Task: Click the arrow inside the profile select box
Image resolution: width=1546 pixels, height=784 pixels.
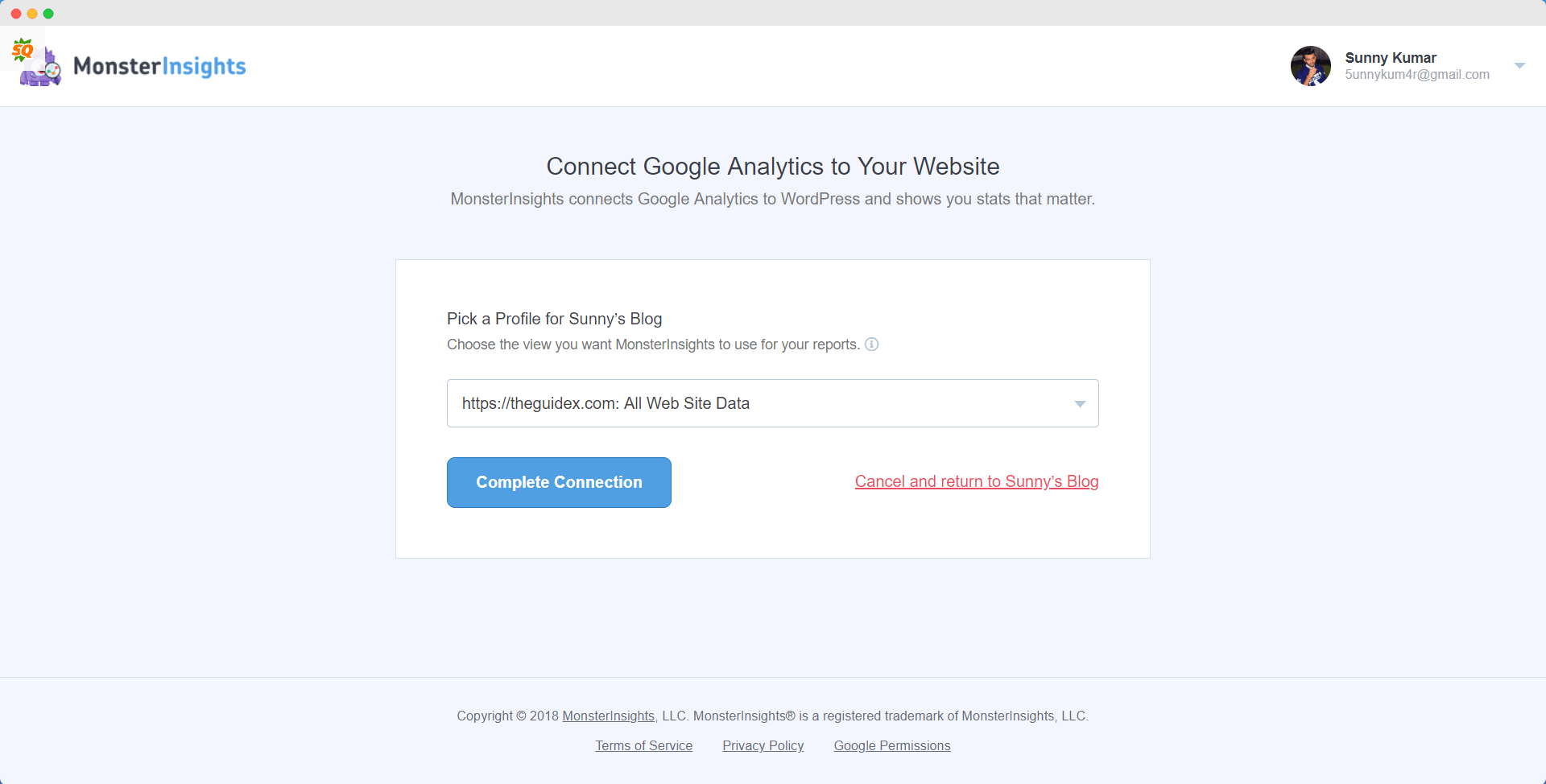Action: 1080,404
